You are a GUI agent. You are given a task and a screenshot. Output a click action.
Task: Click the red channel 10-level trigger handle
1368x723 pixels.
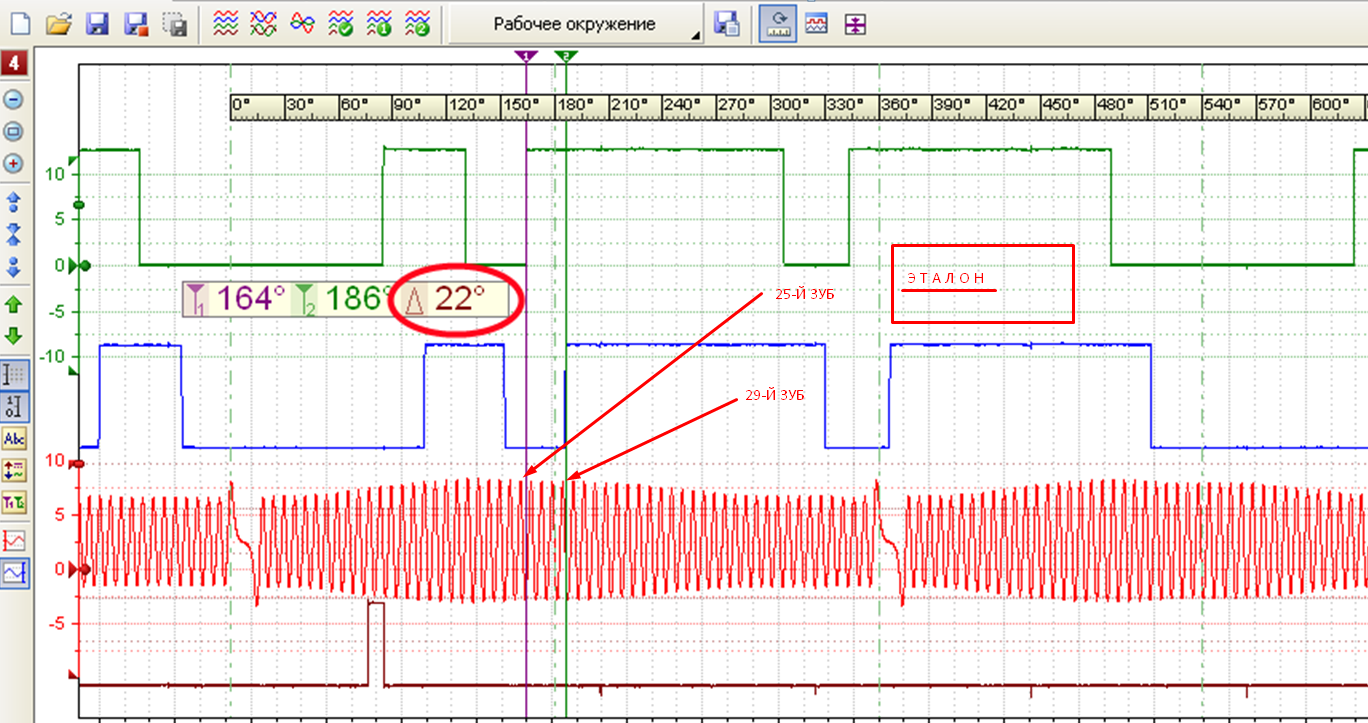pos(79,465)
